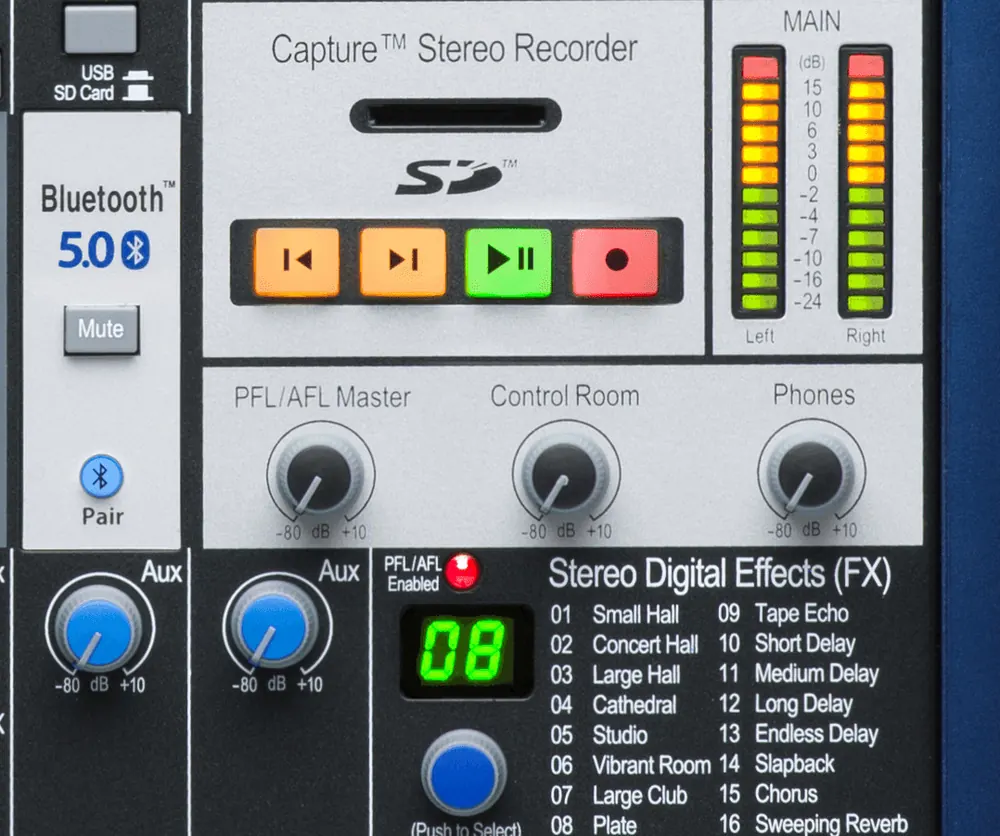Click the Phones level knob
Image resolution: width=1000 pixels, height=836 pixels.
(x=811, y=475)
